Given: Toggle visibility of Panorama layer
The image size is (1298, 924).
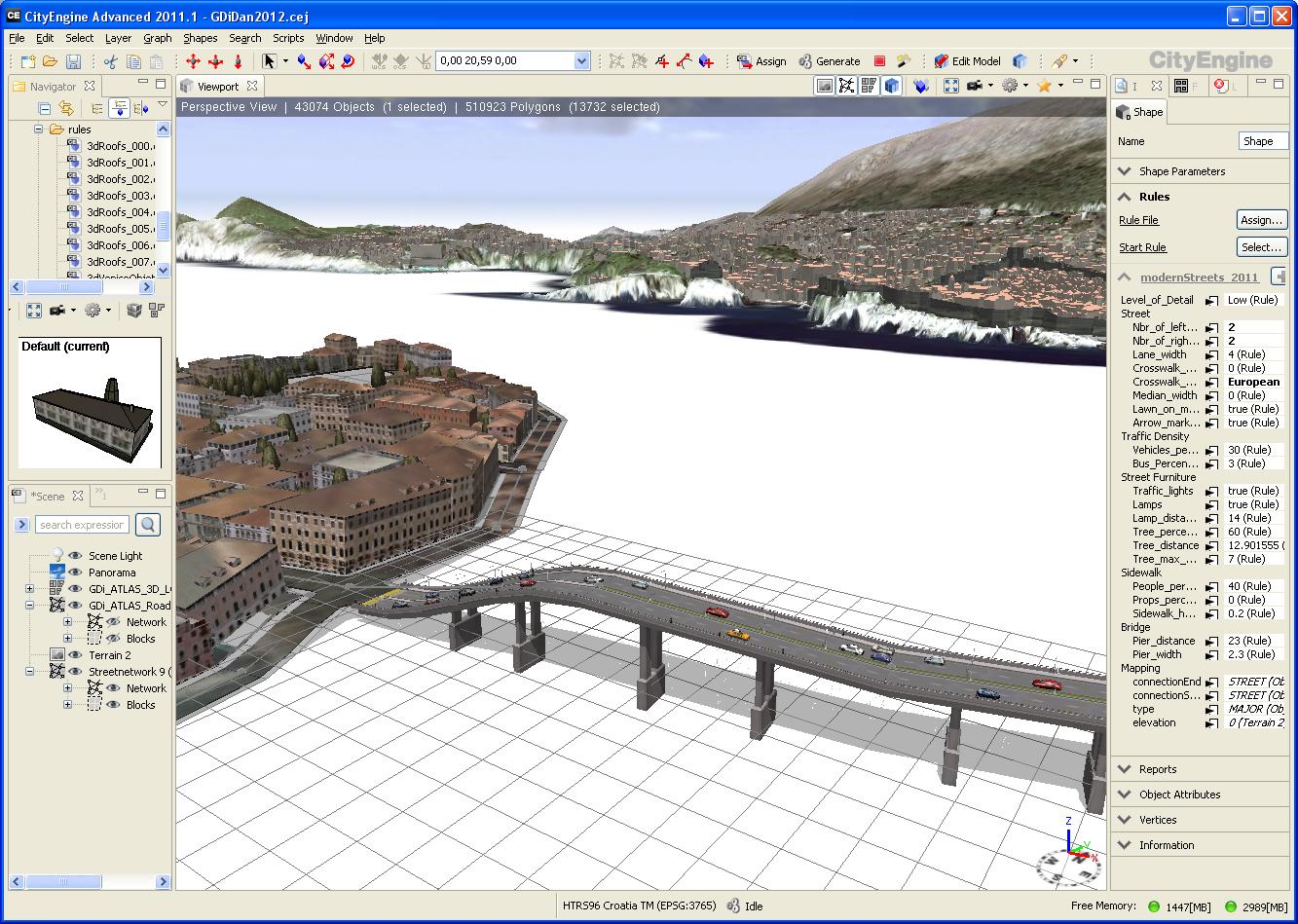Looking at the screenshot, I should click(75, 573).
